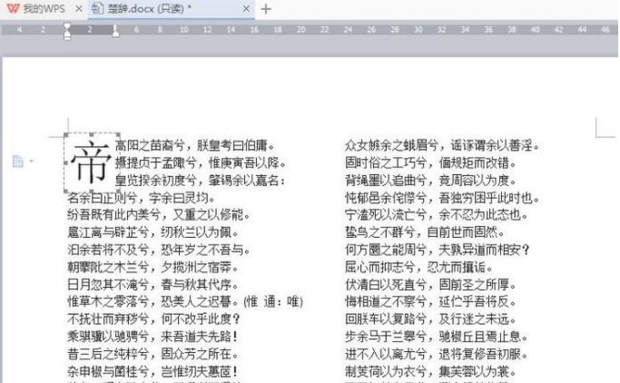This screenshot has width=620, height=383.
Task: Close the 我的WPS tab
Action: [x=79, y=9]
